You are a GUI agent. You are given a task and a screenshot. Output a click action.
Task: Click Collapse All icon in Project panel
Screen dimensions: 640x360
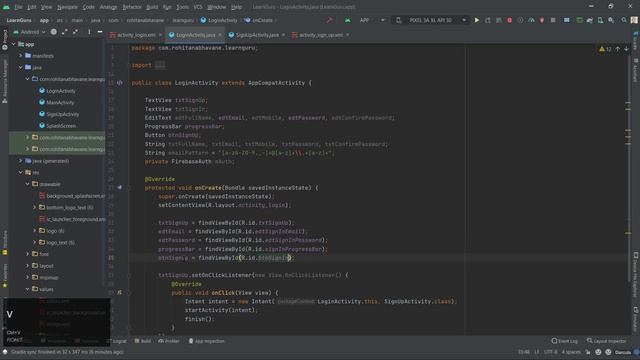pyautogui.click(x=76, y=32)
